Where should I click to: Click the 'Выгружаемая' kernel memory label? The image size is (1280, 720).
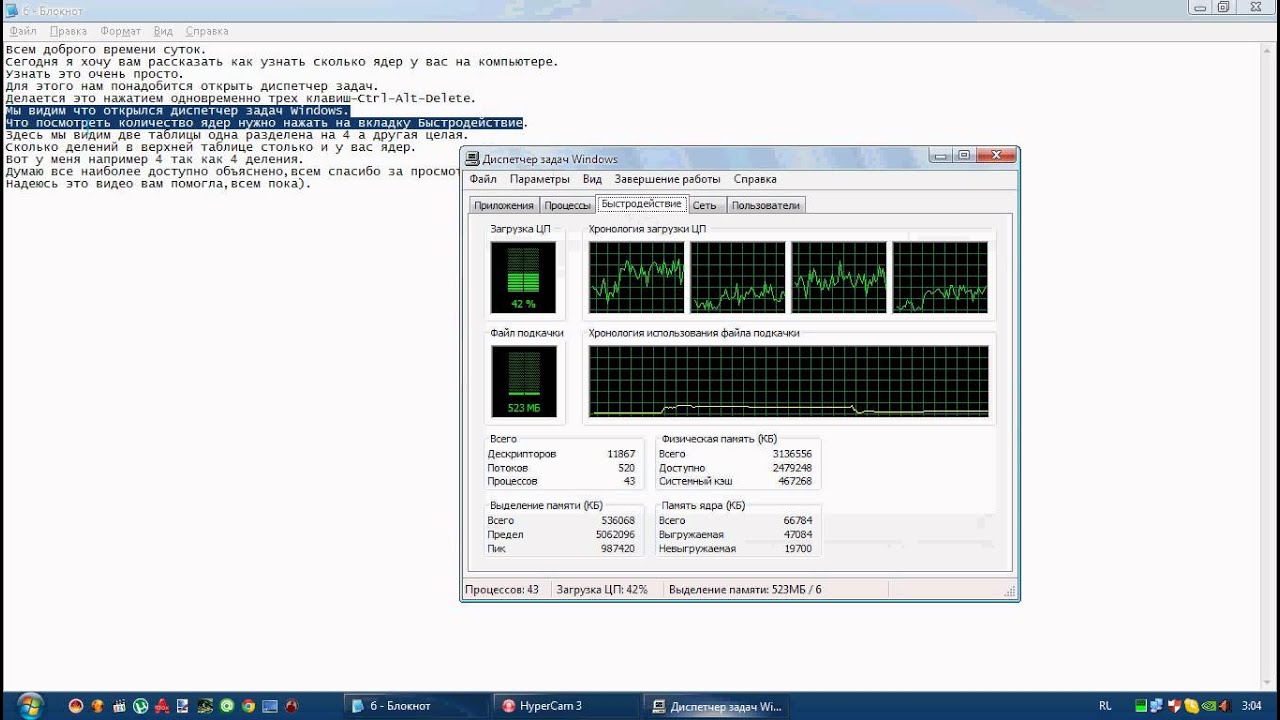(x=691, y=535)
